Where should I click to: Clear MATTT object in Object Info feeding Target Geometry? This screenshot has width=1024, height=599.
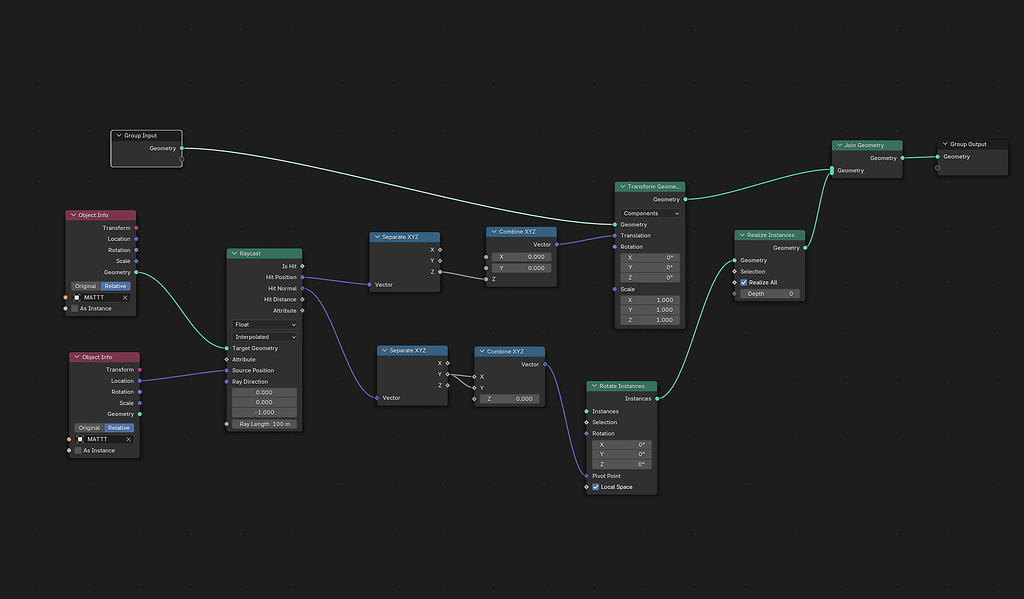(125, 297)
